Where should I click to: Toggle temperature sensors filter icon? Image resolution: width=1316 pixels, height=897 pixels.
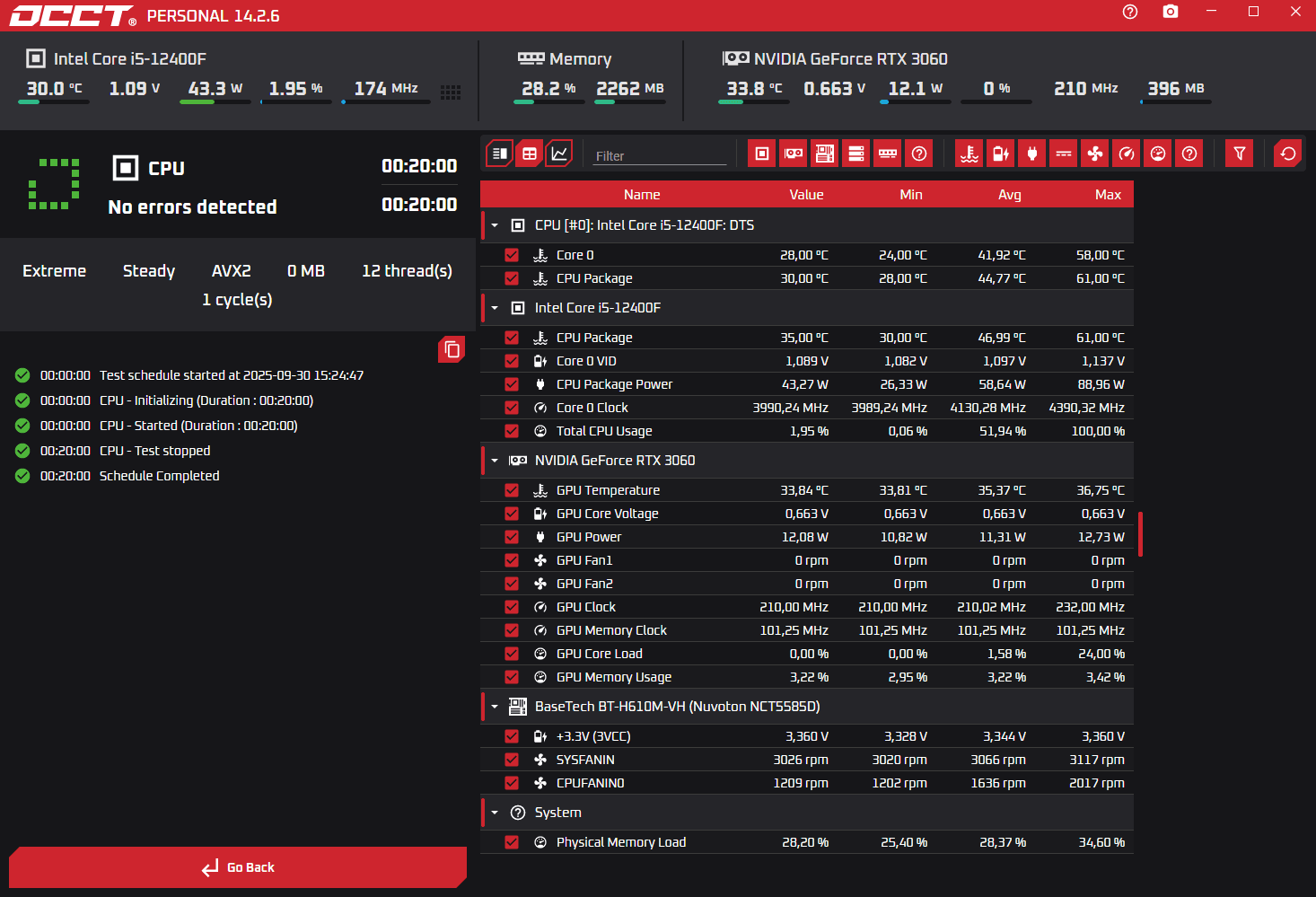click(x=969, y=154)
